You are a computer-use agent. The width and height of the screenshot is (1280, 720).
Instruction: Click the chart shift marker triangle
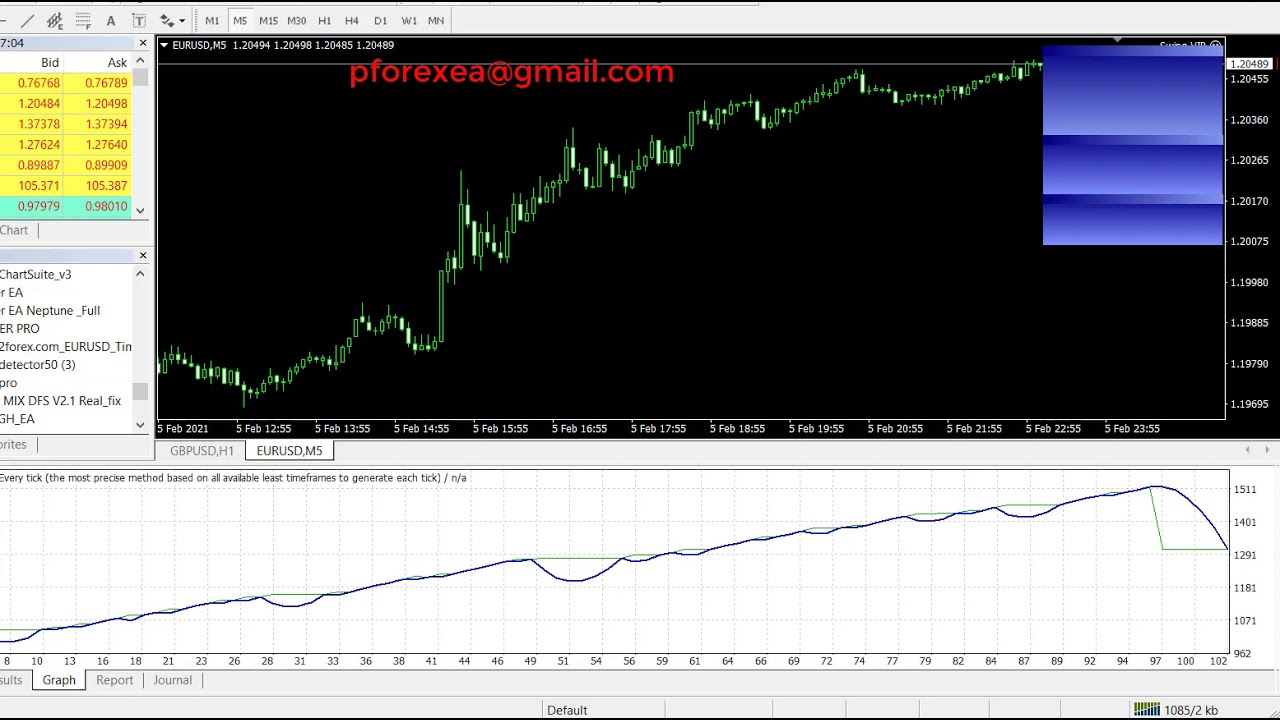1117,42
